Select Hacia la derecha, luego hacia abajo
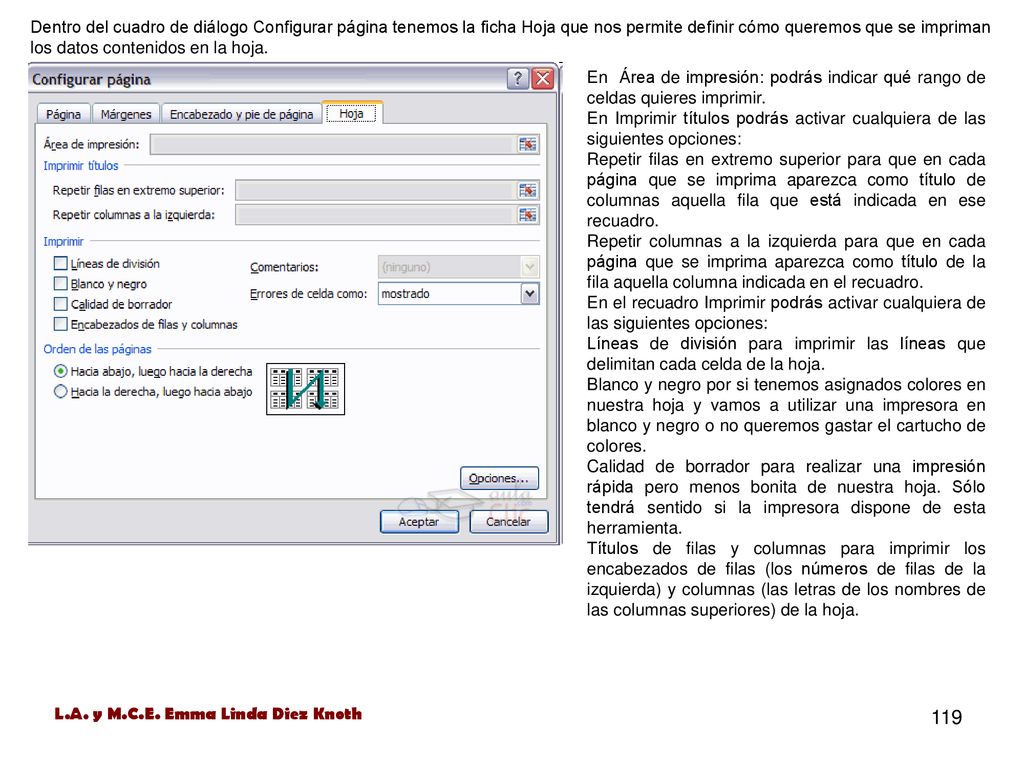 (60, 391)
